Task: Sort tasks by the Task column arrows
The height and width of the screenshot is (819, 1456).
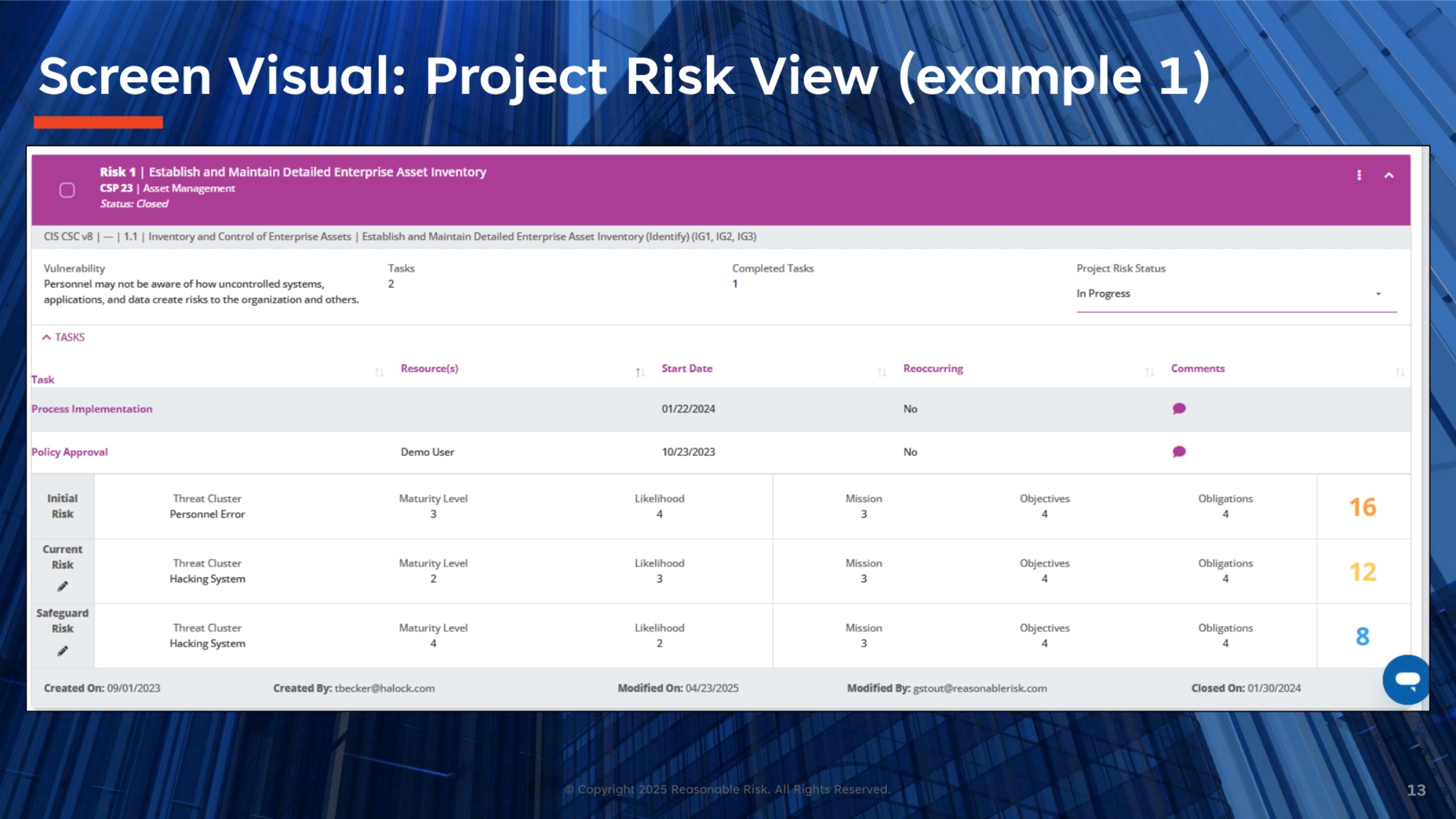Action: (x=379, y=372)
